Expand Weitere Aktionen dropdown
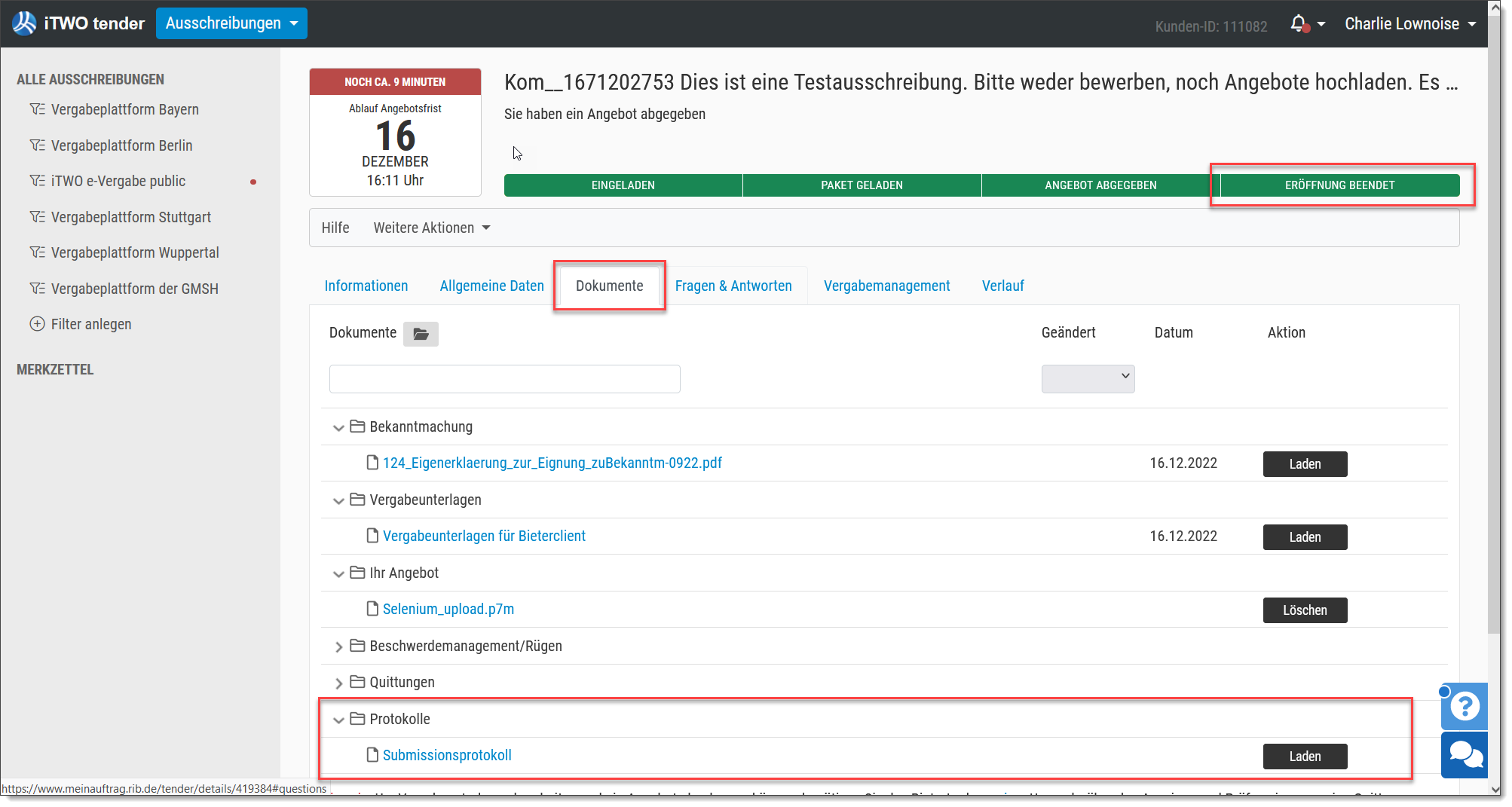The width and height of the screenshot is (1512, 807). click(432, 228)
